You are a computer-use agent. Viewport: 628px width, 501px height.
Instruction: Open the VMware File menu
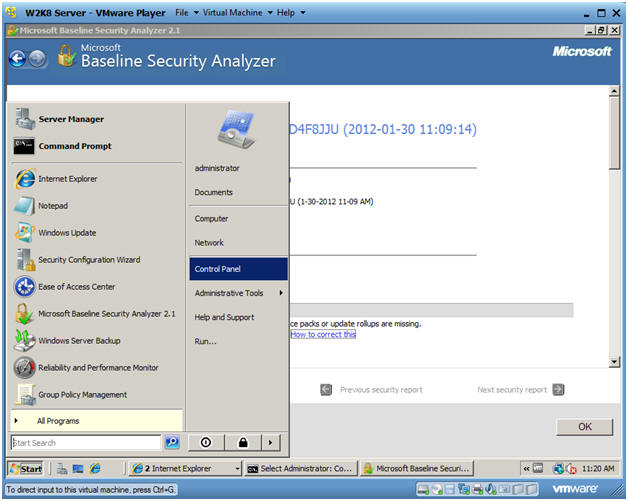[x=187, y=12]
